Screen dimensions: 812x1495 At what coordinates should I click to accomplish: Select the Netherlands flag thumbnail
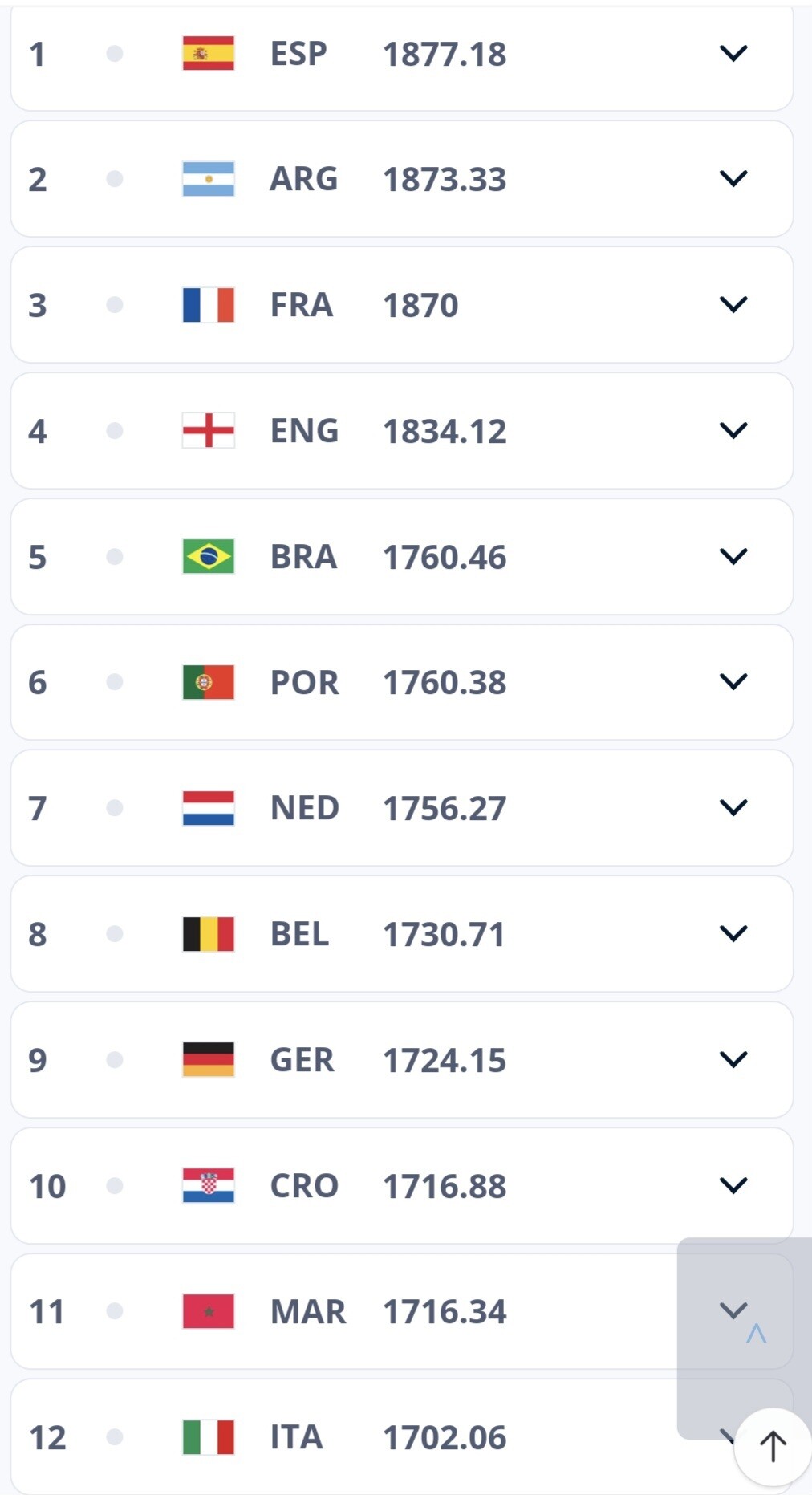[x=208, y=808]
